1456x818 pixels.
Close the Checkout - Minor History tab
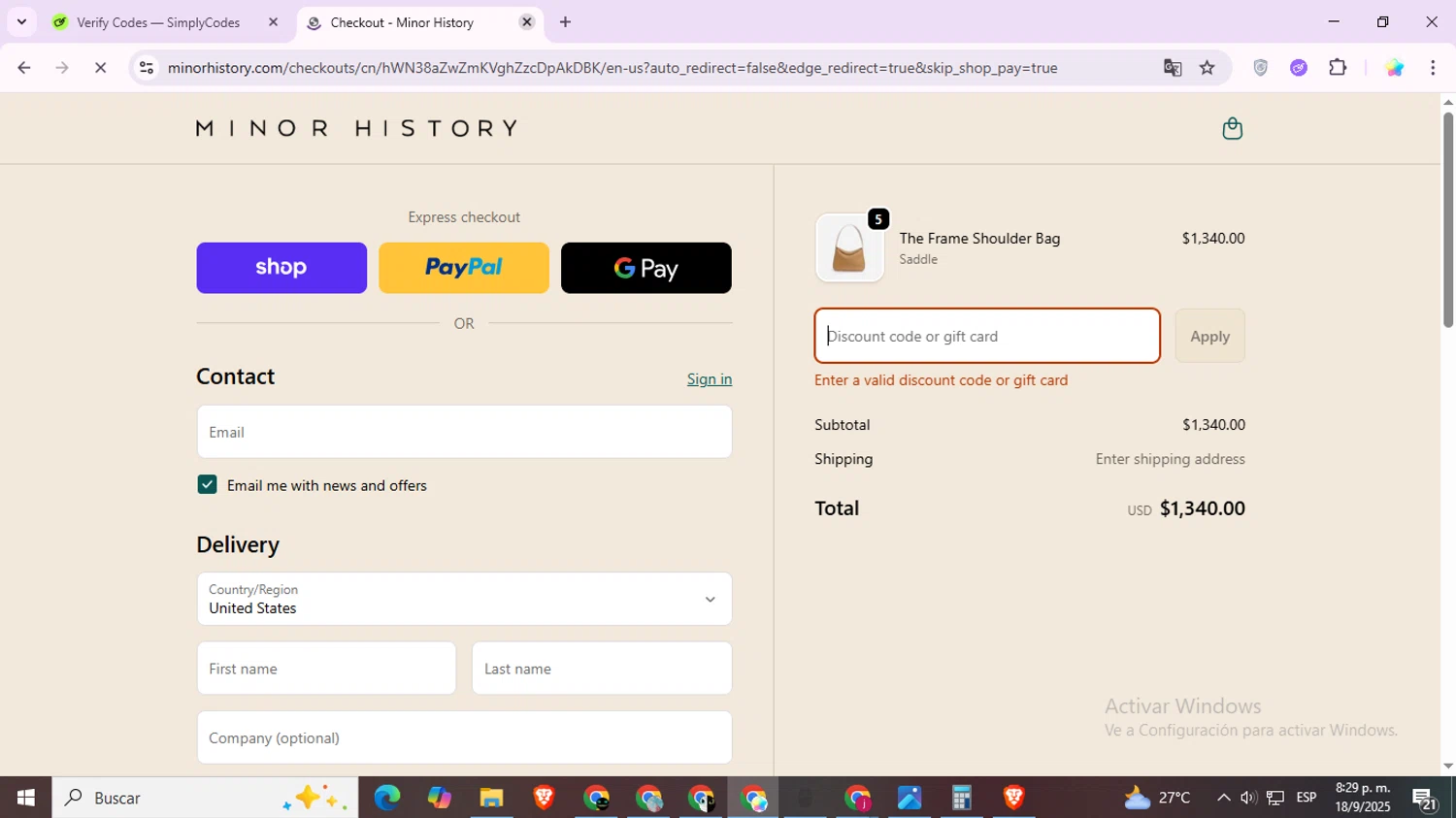[x=527, y=21]
